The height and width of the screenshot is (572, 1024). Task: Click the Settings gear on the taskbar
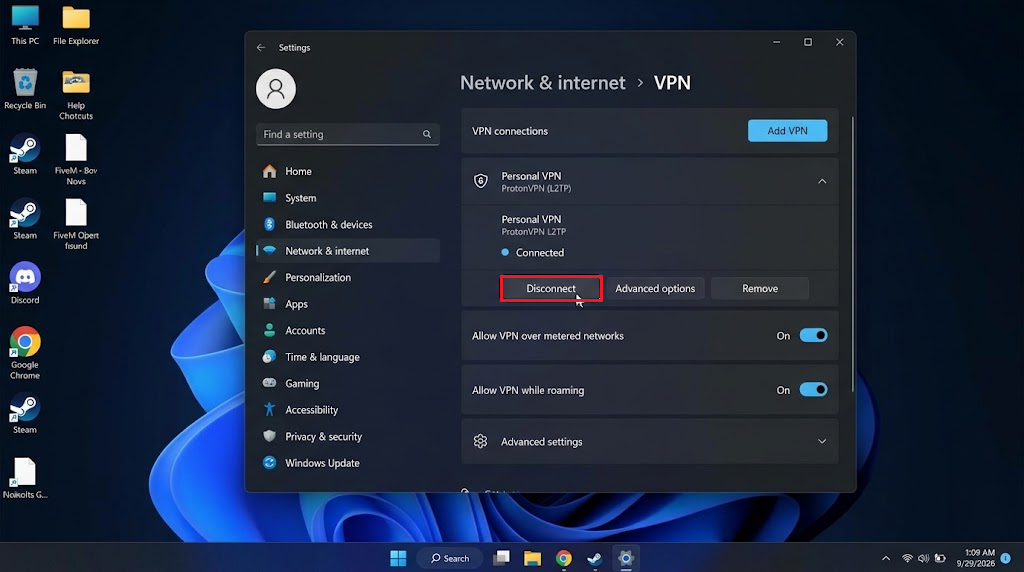coord(626,558)
